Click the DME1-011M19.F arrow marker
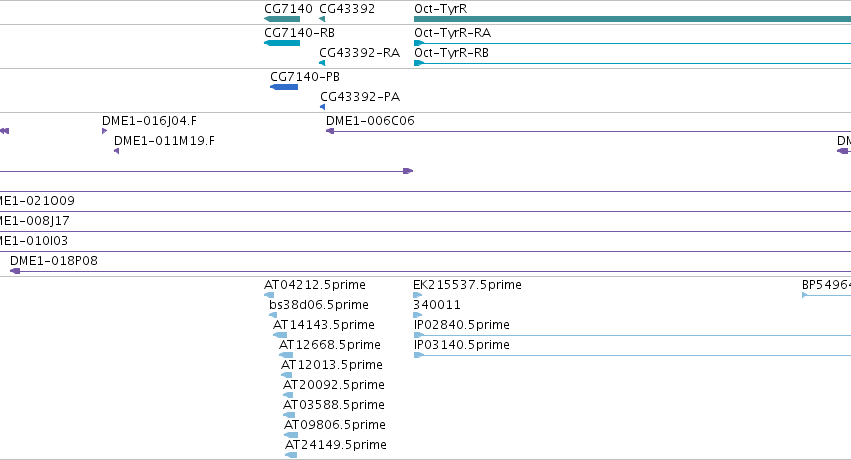 (x=117, y=151)
